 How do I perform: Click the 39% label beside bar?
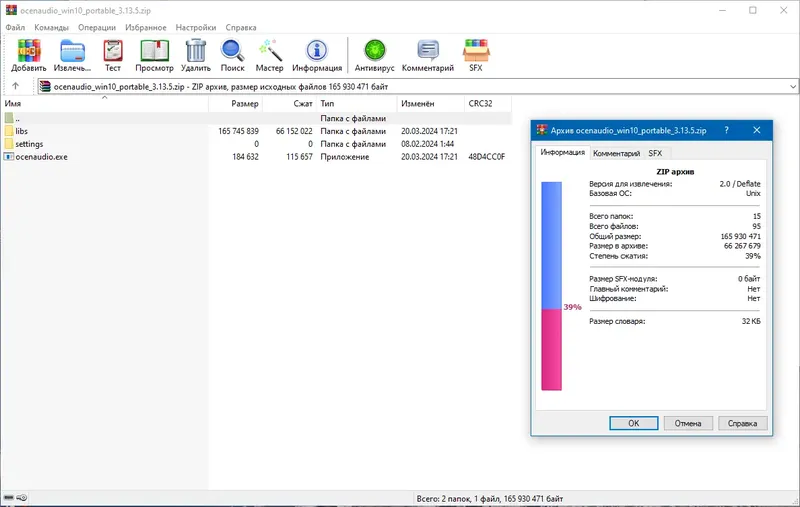click(572, 307)
